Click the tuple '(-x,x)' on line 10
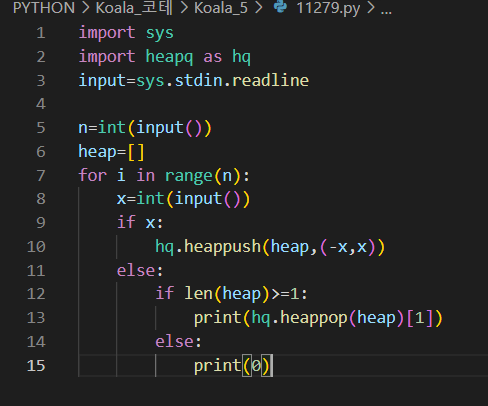 348,247
